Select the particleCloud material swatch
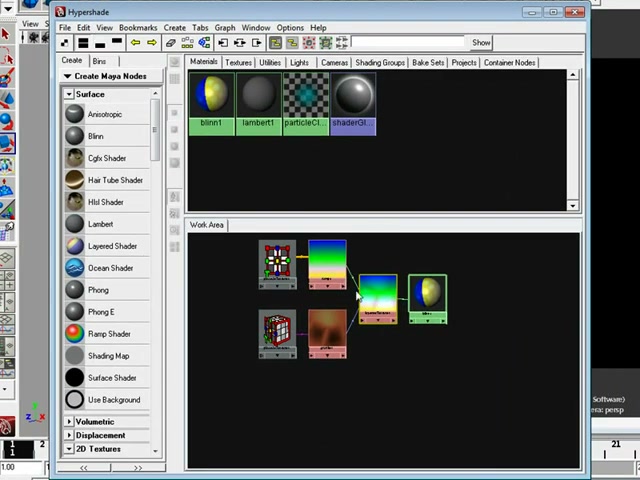The width and height of the screenshot is (640, 480). 306,104
